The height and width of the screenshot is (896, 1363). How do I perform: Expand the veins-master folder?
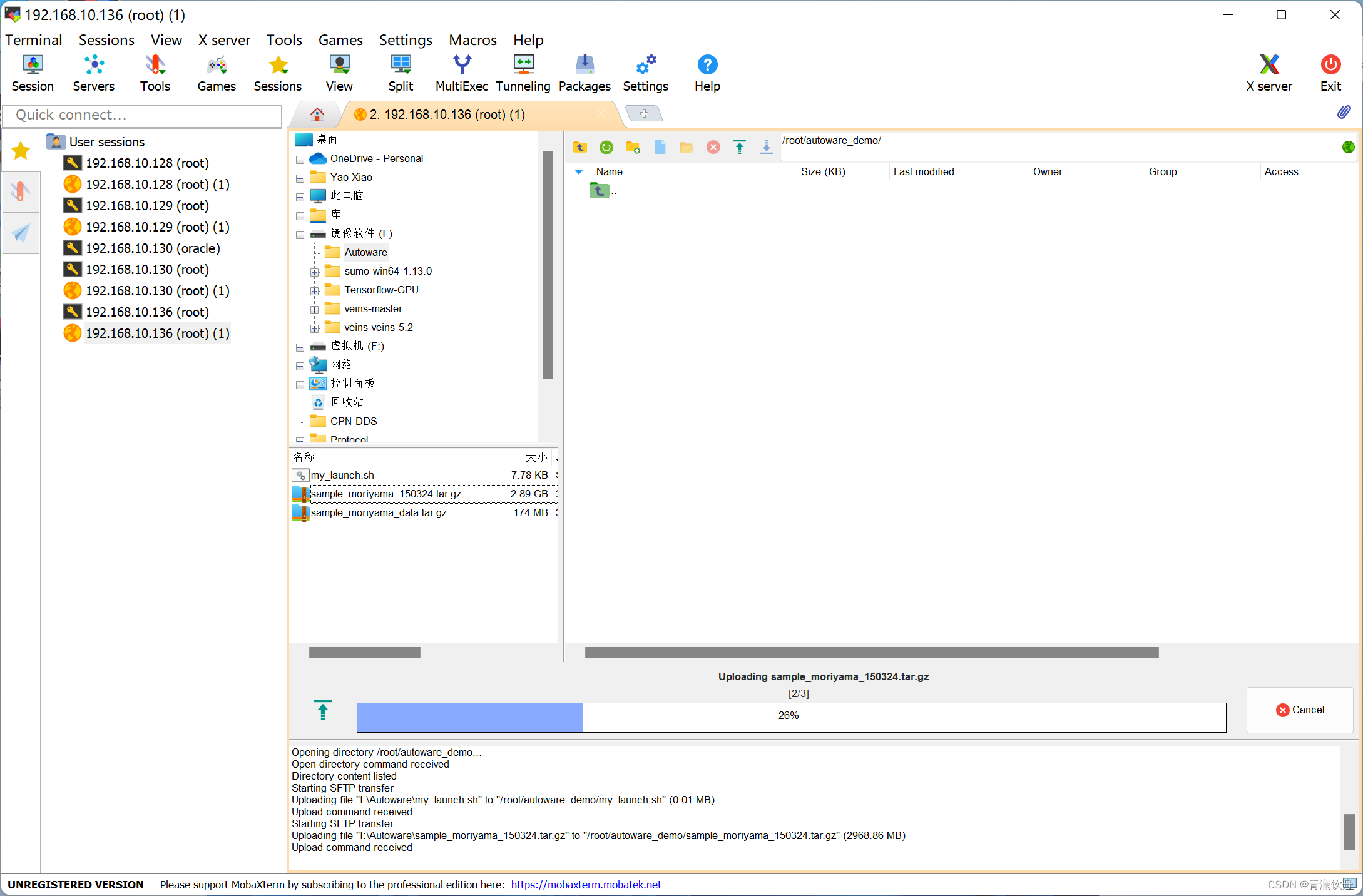pos(315,310)
